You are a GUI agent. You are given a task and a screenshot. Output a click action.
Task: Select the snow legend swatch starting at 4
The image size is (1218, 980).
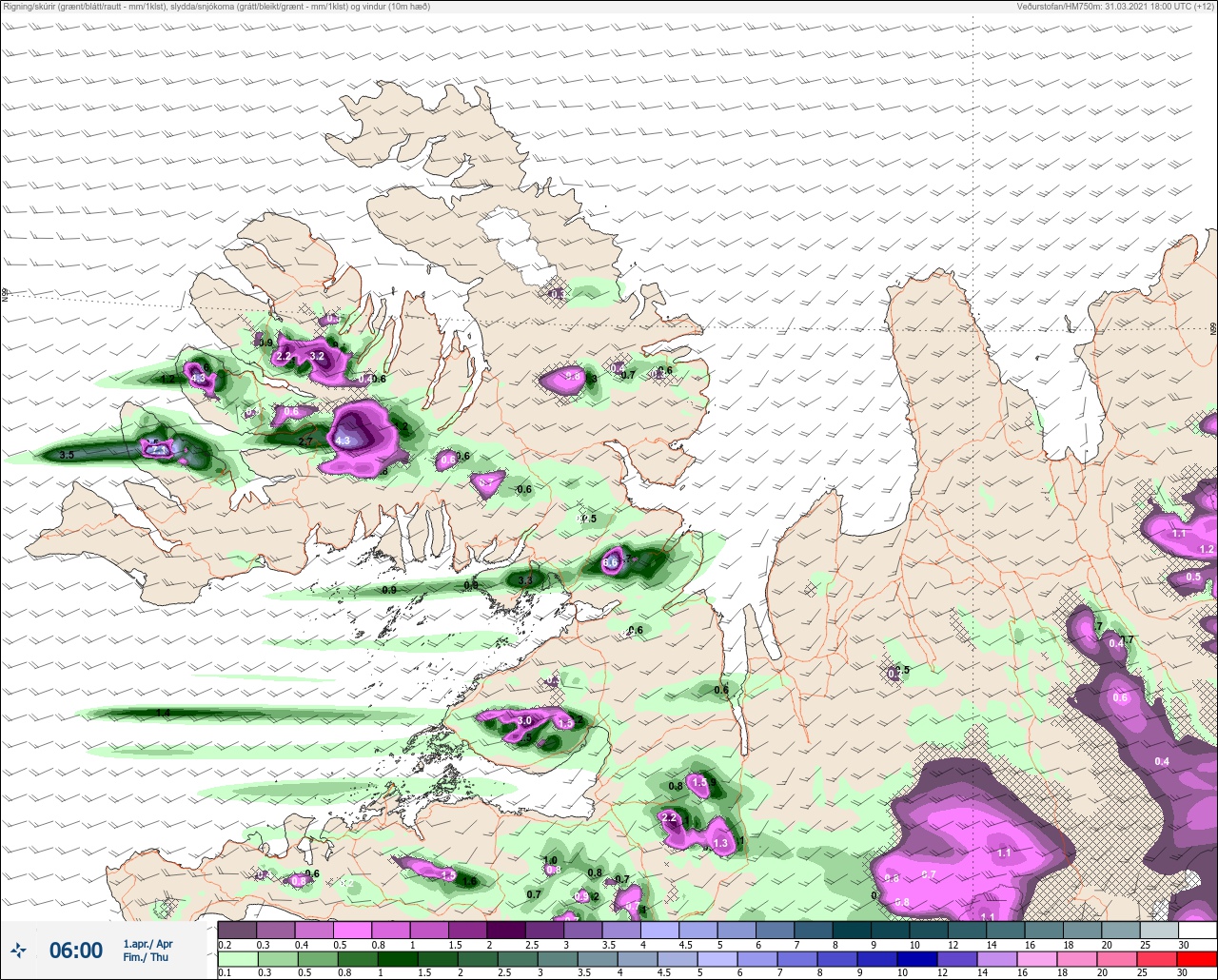pyautogui.click(x=659, y=930)
